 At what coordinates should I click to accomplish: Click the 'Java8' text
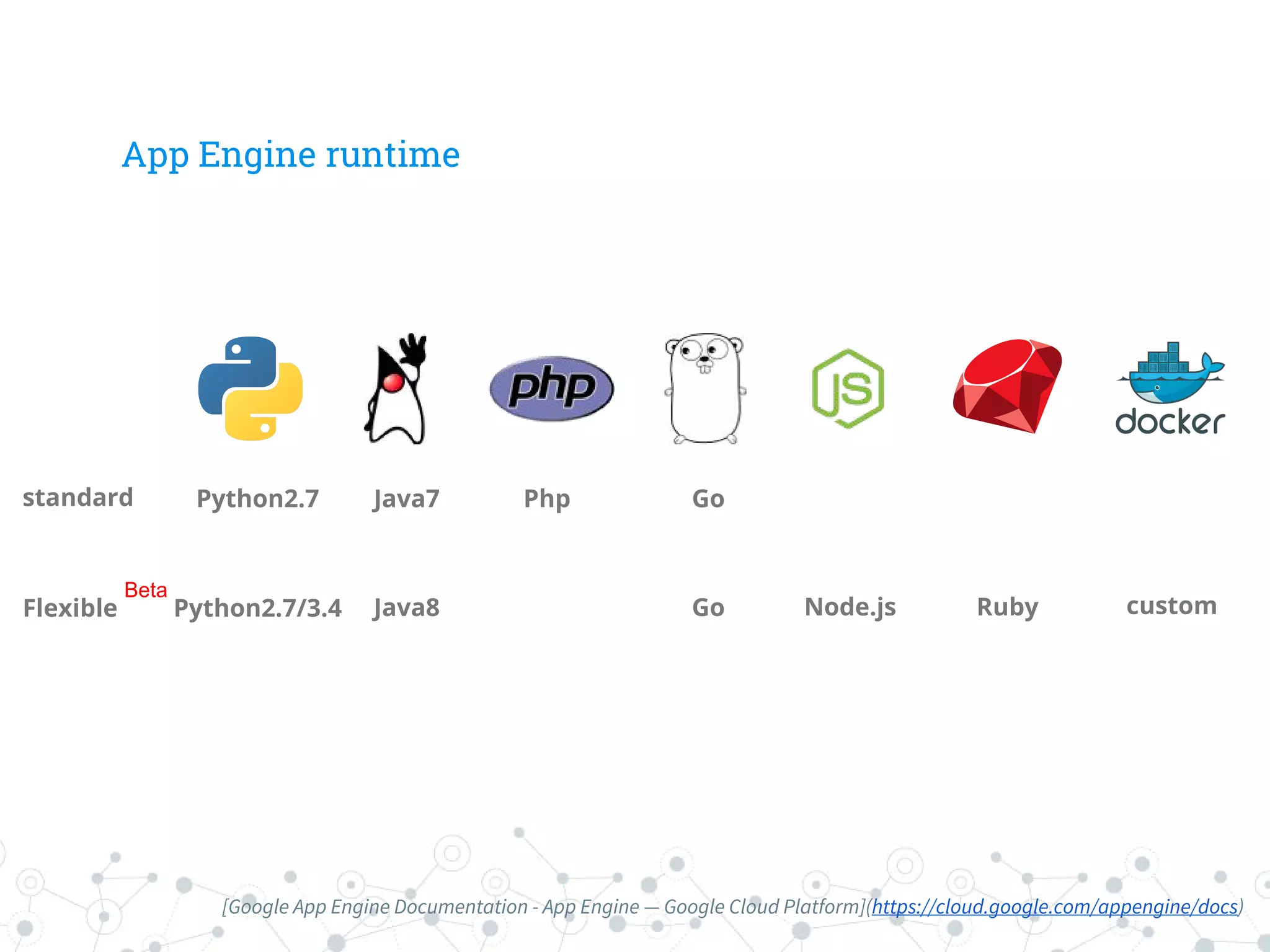click(x=406, y=607)
